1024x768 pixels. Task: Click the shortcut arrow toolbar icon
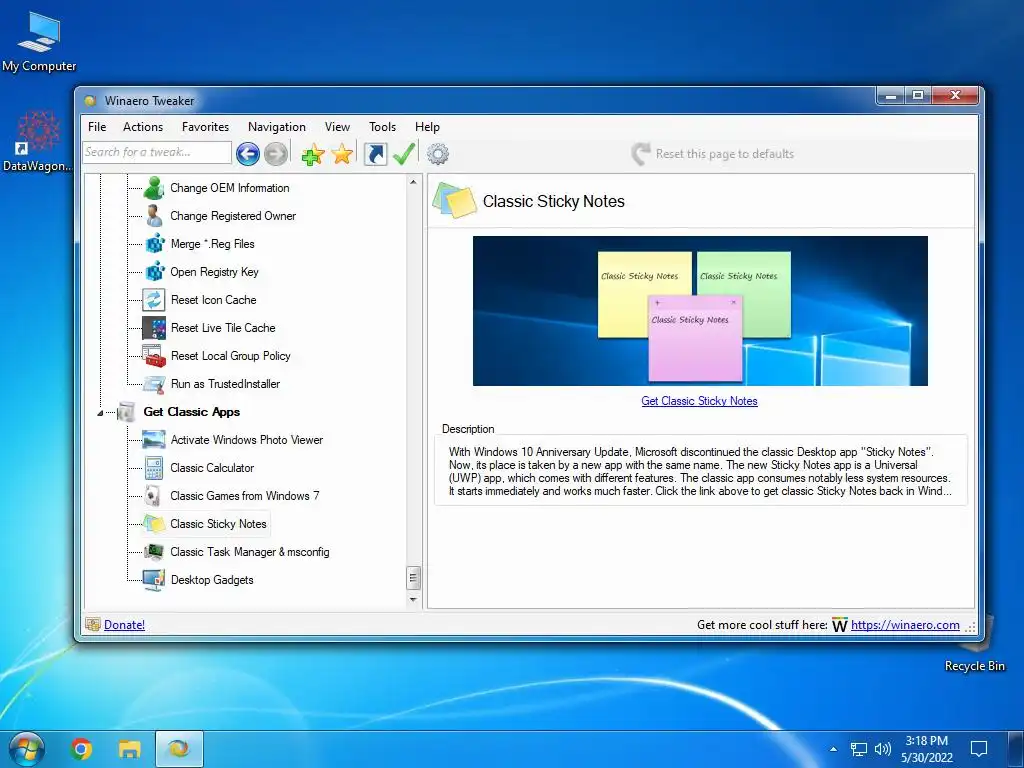(x=375, y=154)
